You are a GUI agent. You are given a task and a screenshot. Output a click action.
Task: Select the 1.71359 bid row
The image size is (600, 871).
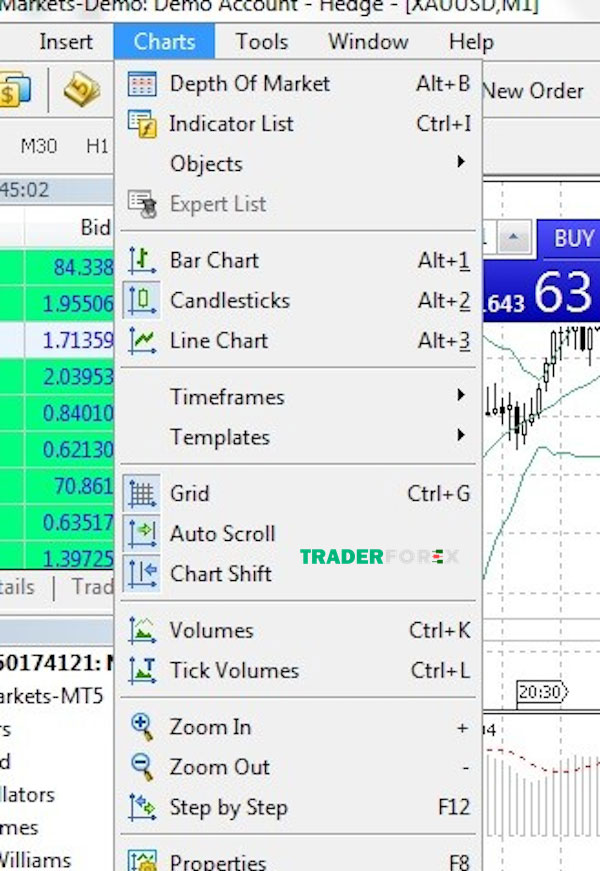coord(57,340)
